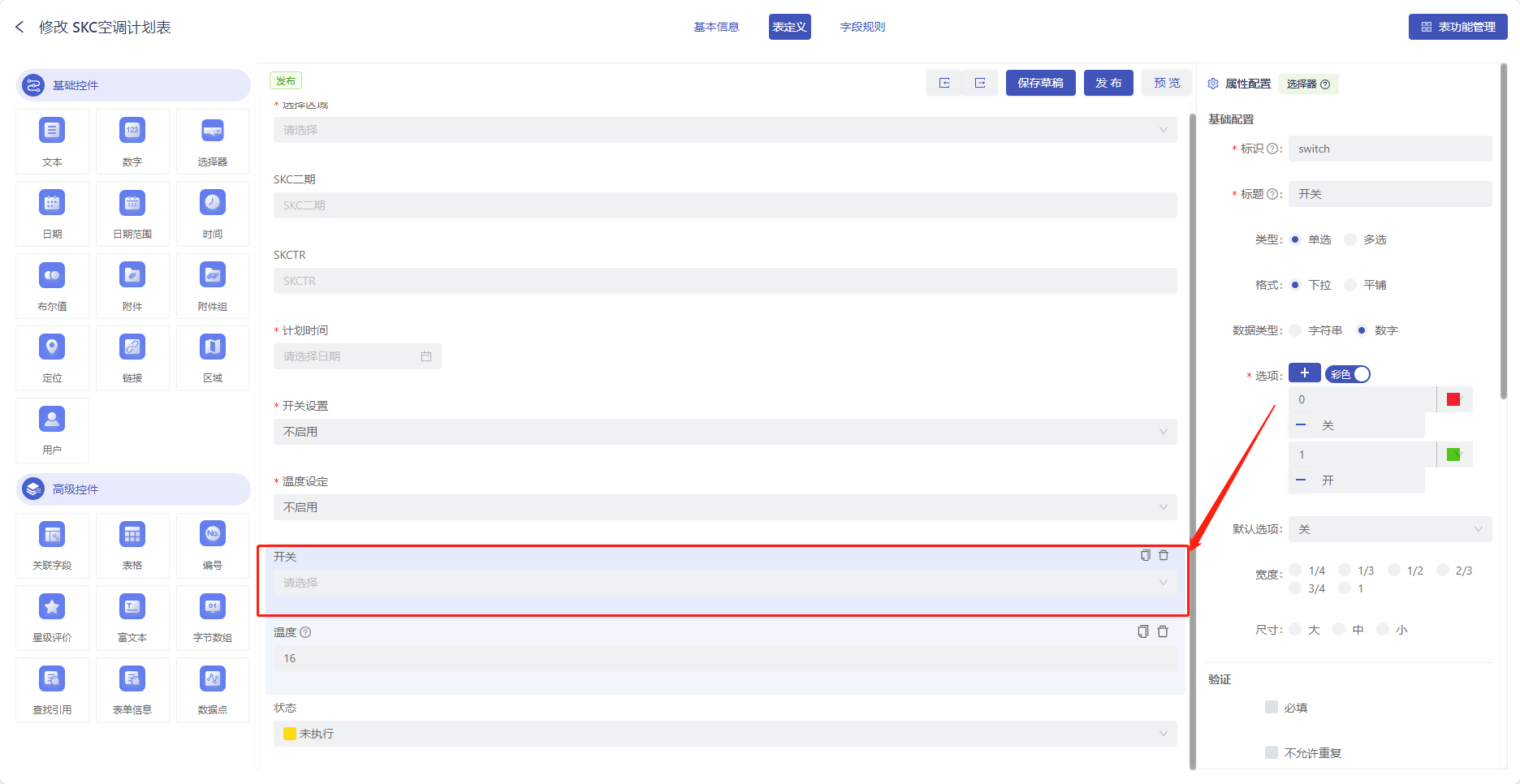The width and height of the screenshot is (1520, 784).
Task: Open 表功能管理
Action: pos(1457,27)
